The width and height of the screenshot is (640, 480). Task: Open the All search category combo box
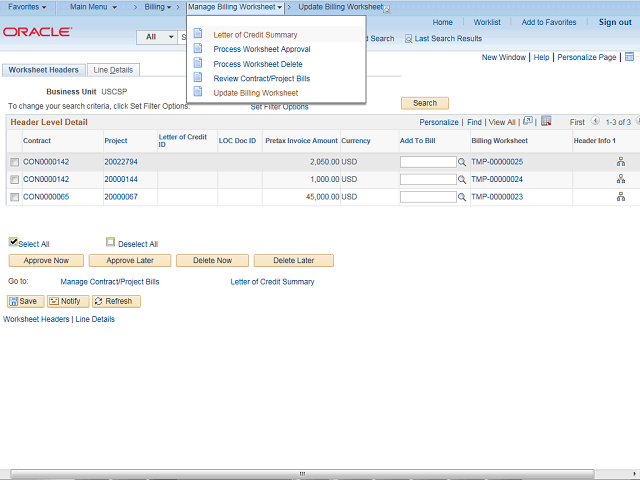[156, 37]
